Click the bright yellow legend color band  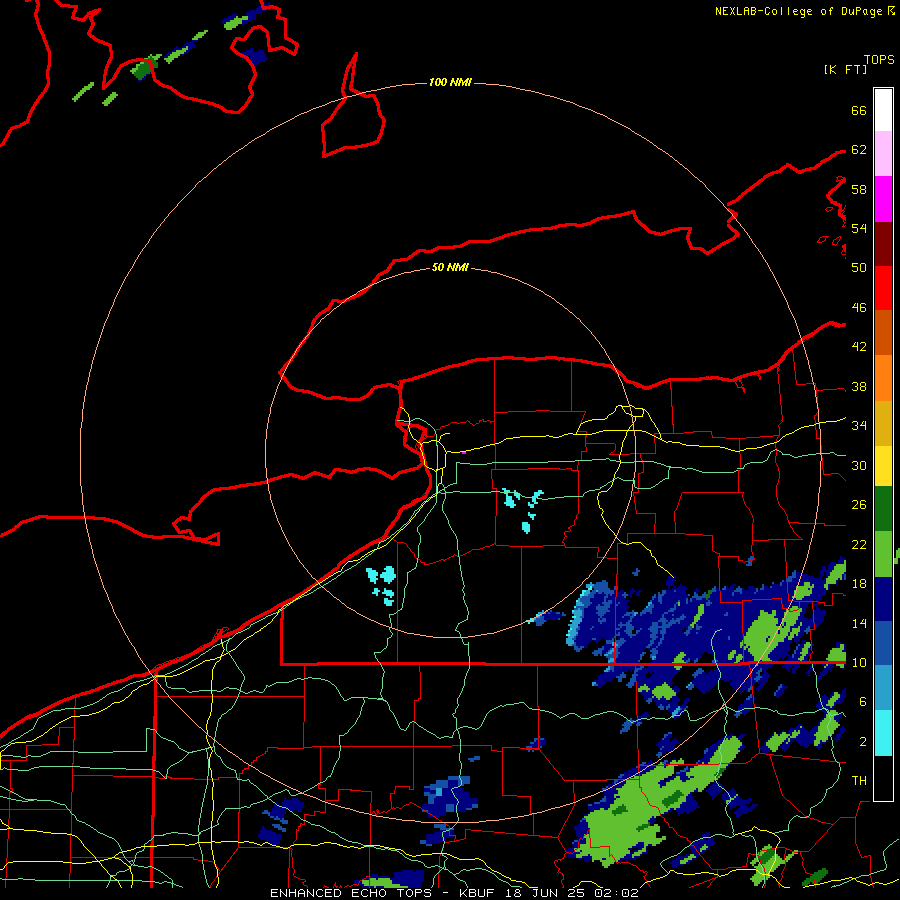coord(883,466)
